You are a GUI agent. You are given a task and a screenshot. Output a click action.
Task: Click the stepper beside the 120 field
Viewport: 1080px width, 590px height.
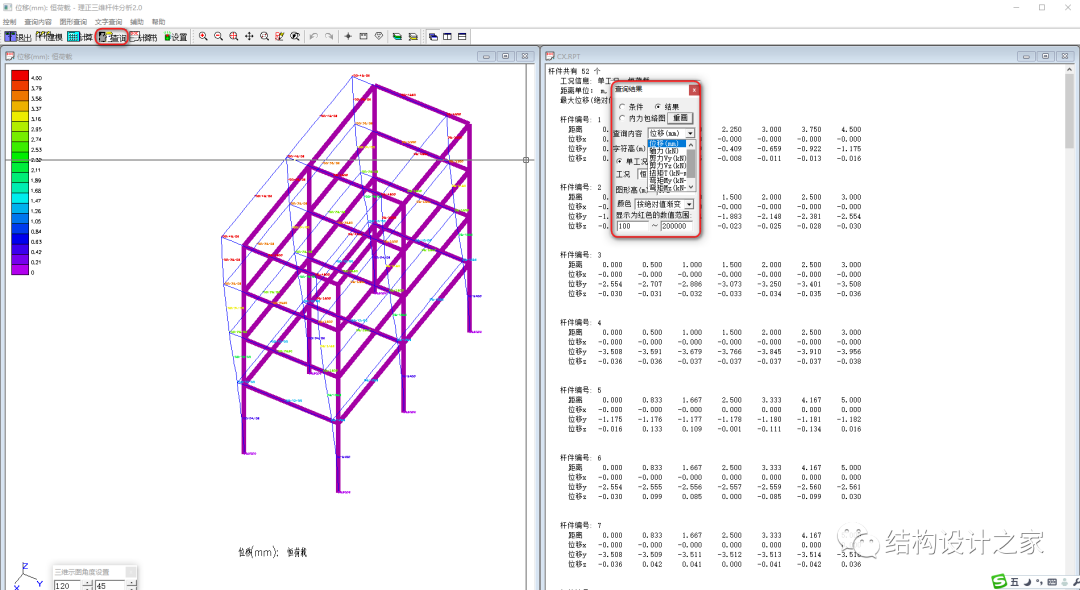(x=87, y=585)
